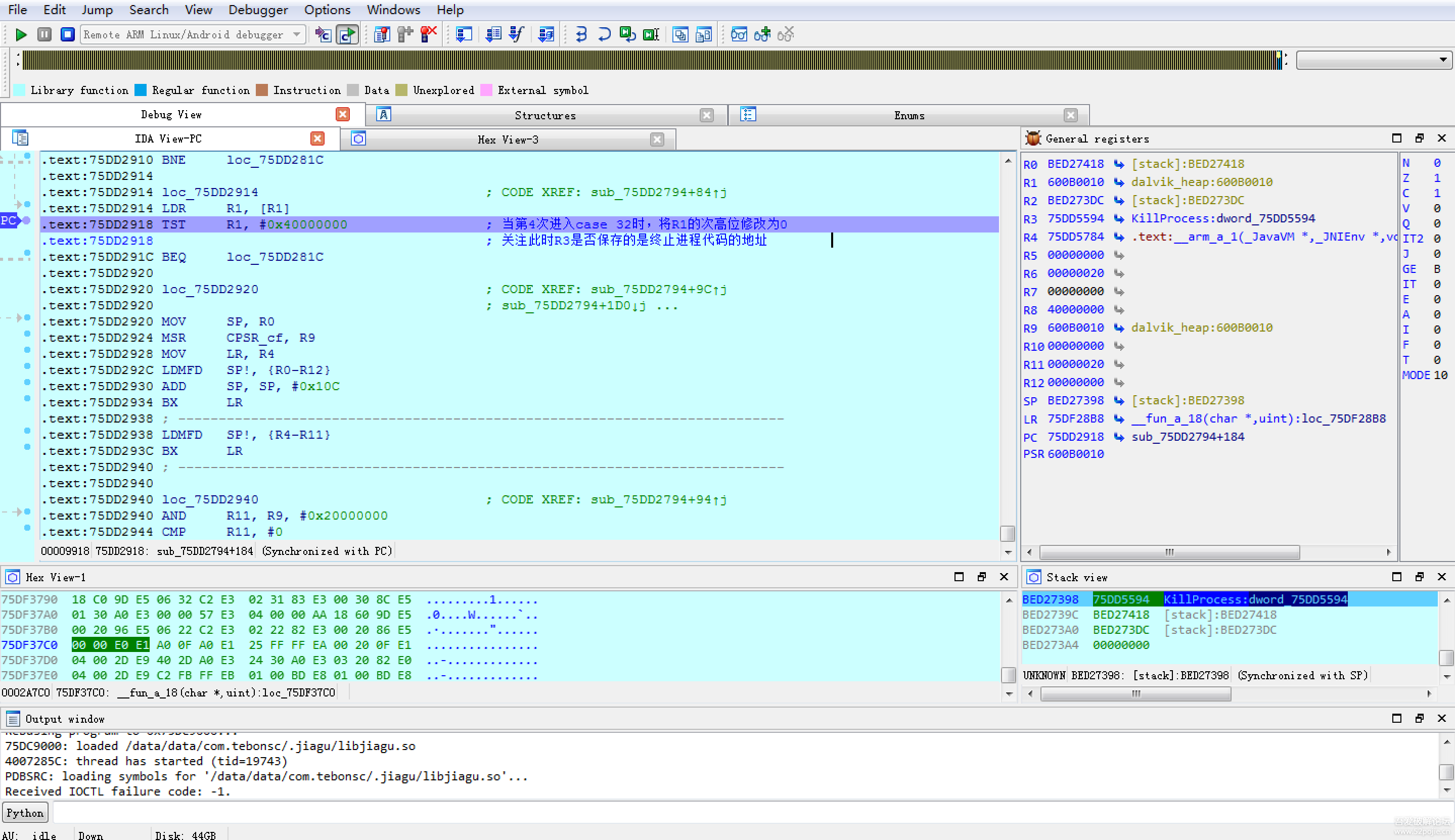Terminate process with blue stop button

click(x=68, y=34)
